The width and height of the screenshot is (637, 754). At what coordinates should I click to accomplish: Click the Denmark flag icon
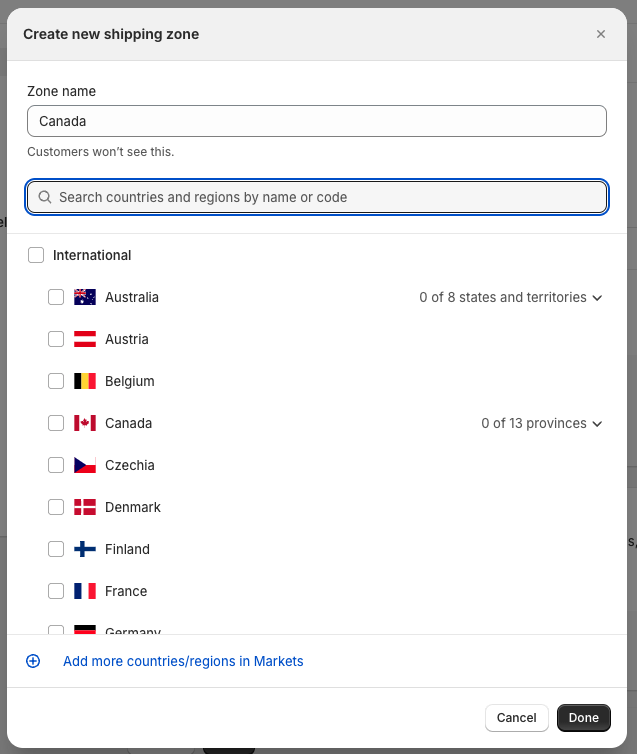[85, 507]
